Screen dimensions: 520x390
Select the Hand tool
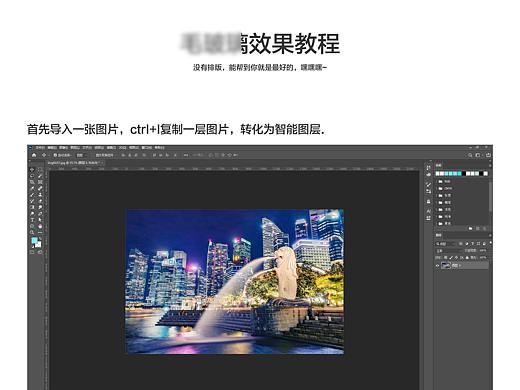click(40, 226)
